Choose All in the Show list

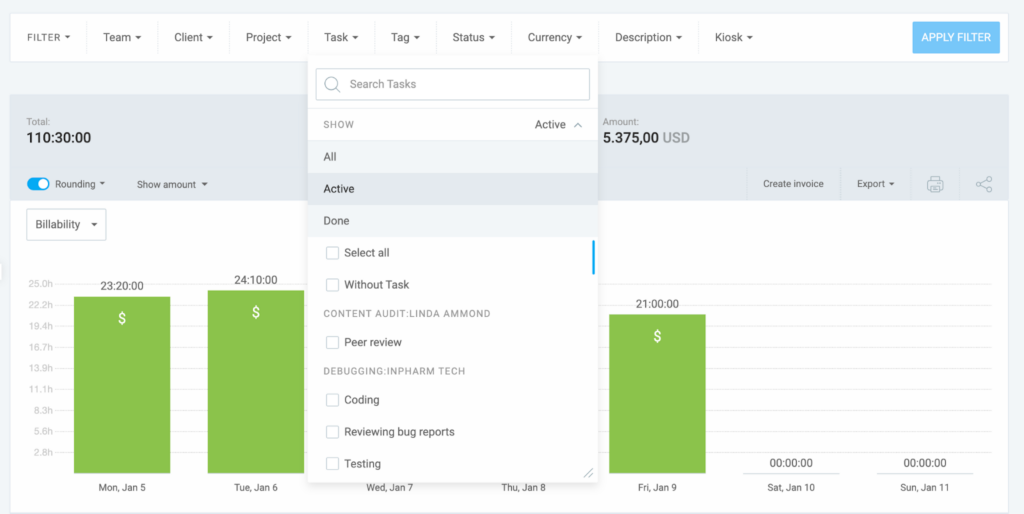pyautogui.click(x=330, y=157)
